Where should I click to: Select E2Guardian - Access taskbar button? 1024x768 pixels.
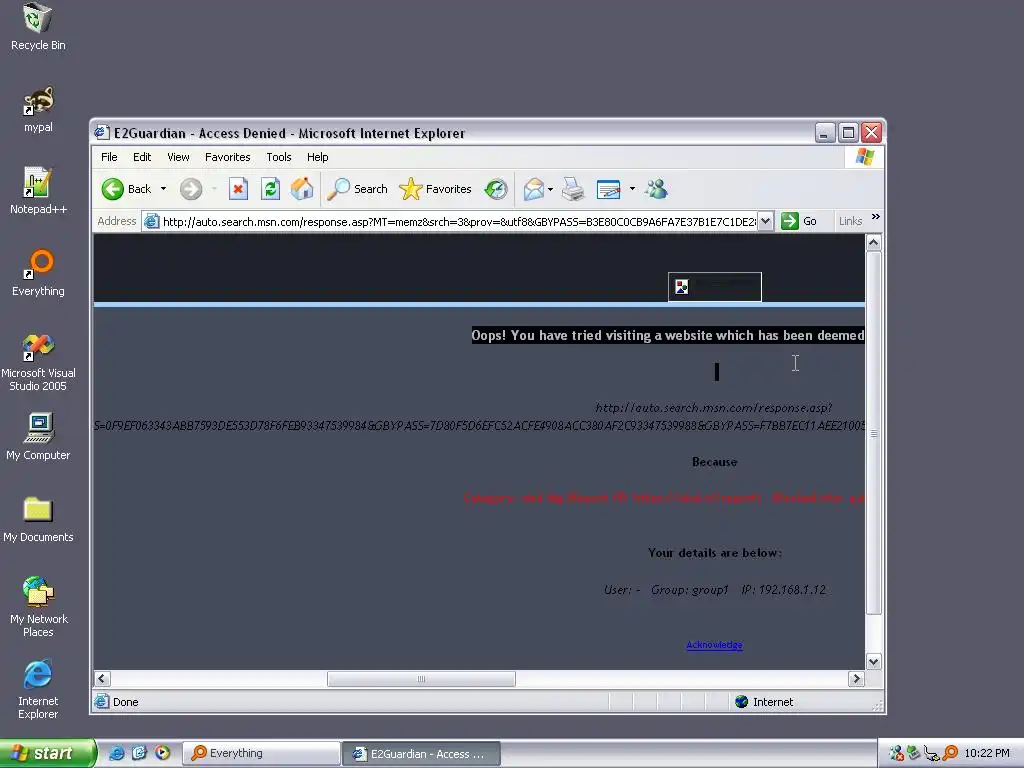point(421,754)
